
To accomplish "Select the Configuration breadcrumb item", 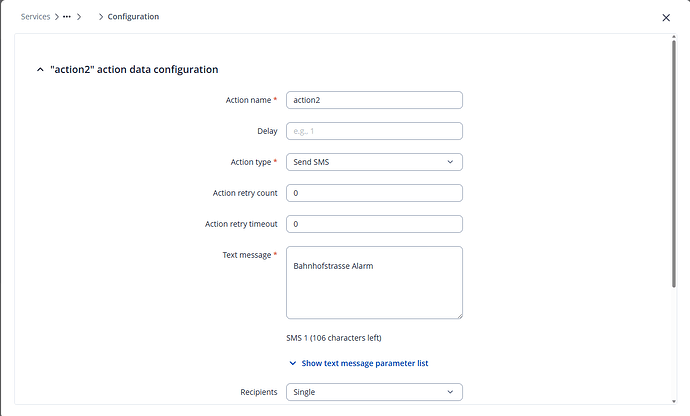I will click(133, 17).
